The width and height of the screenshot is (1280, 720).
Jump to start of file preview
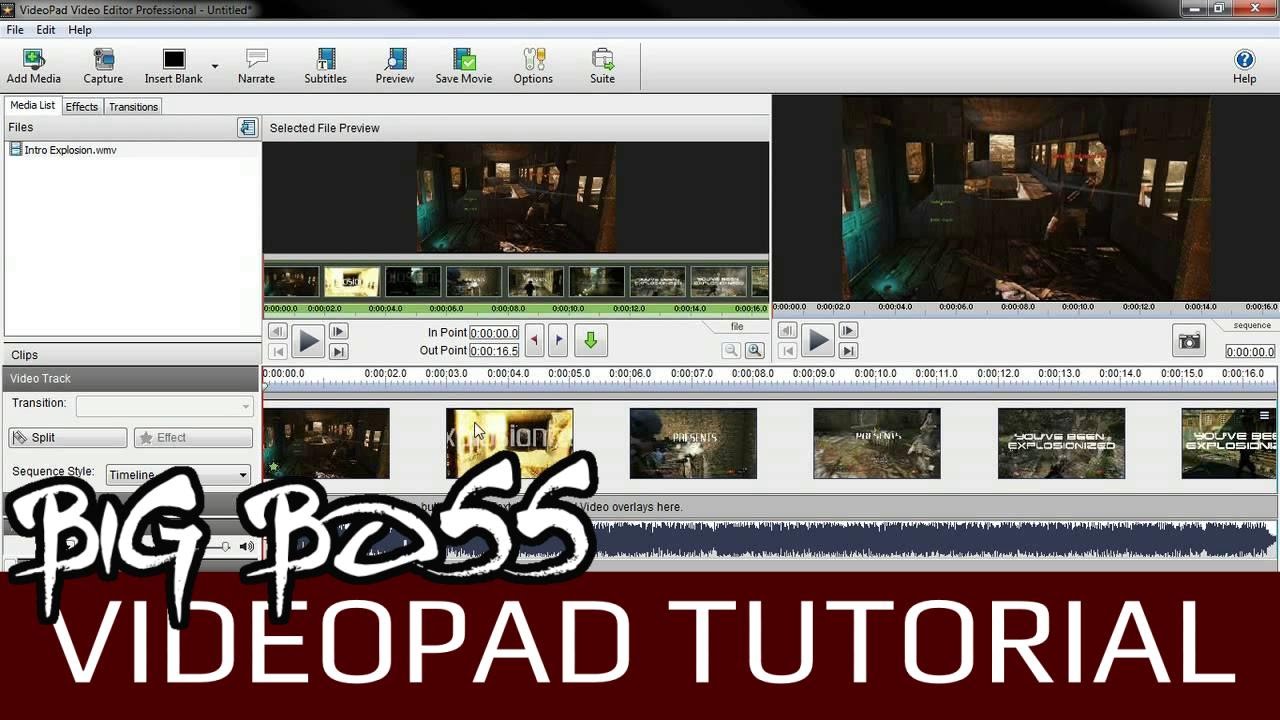(x=278, y=351)
